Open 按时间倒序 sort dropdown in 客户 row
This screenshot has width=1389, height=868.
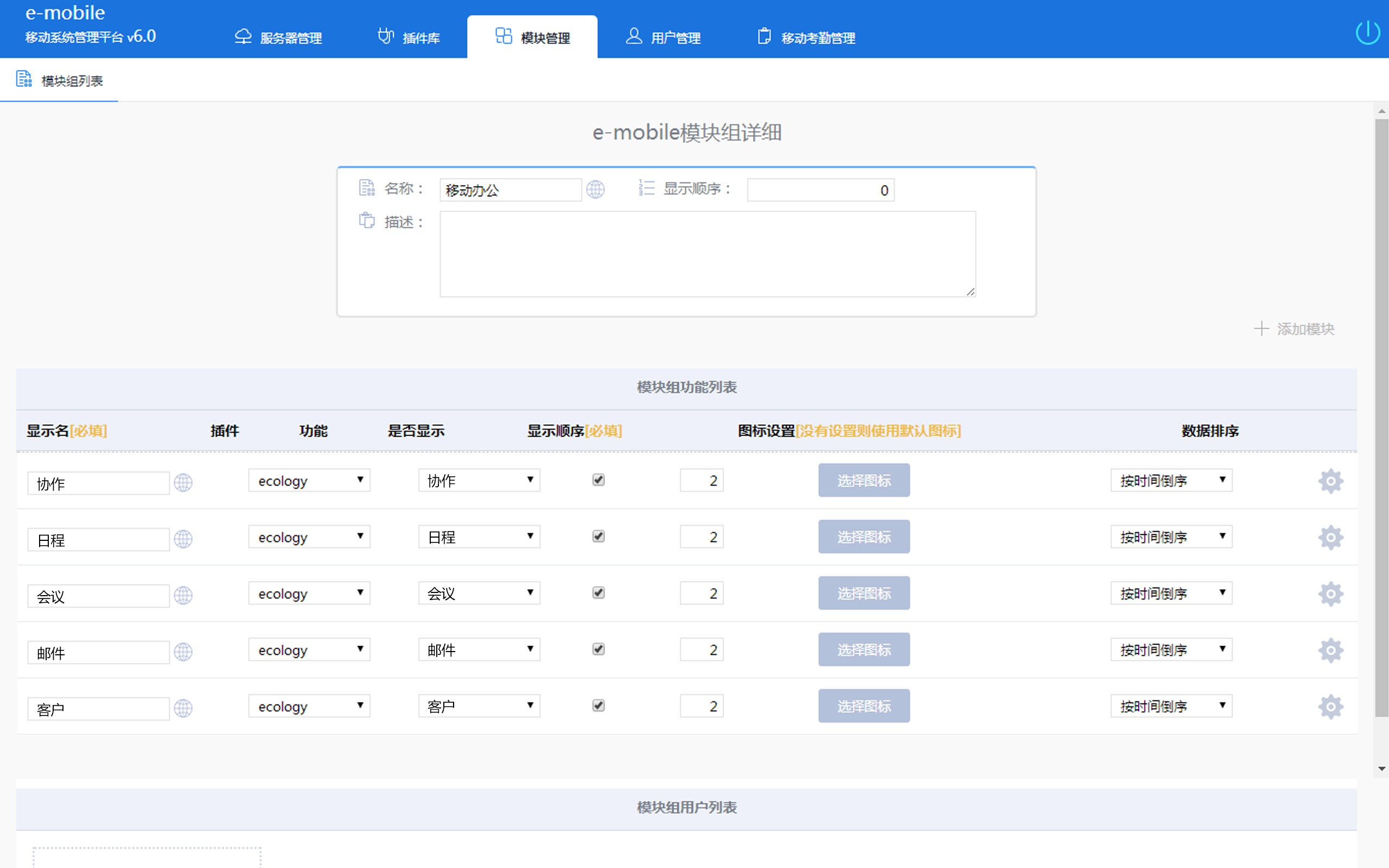pos(1171,706)
